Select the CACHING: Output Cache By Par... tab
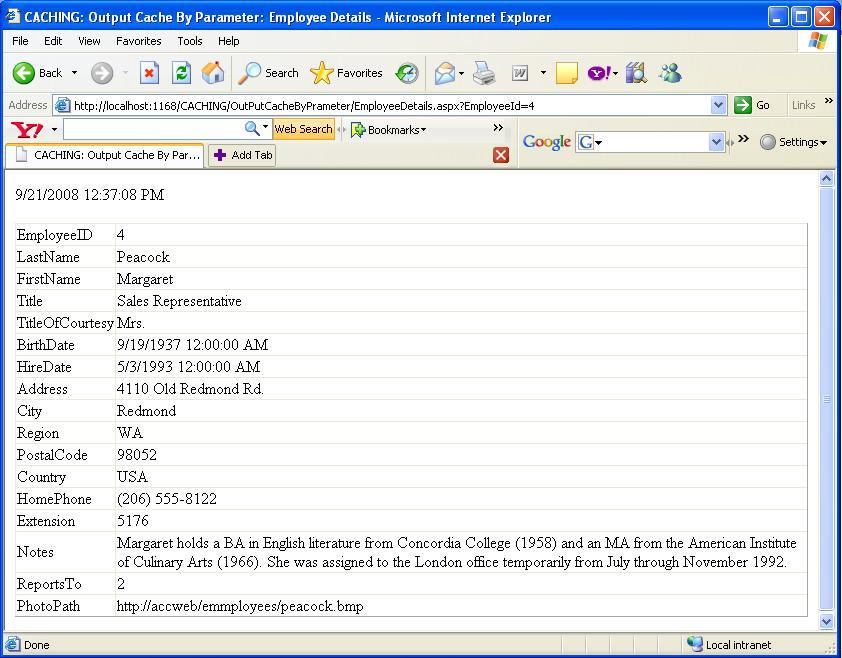842x658 pixels. [105, 155]
